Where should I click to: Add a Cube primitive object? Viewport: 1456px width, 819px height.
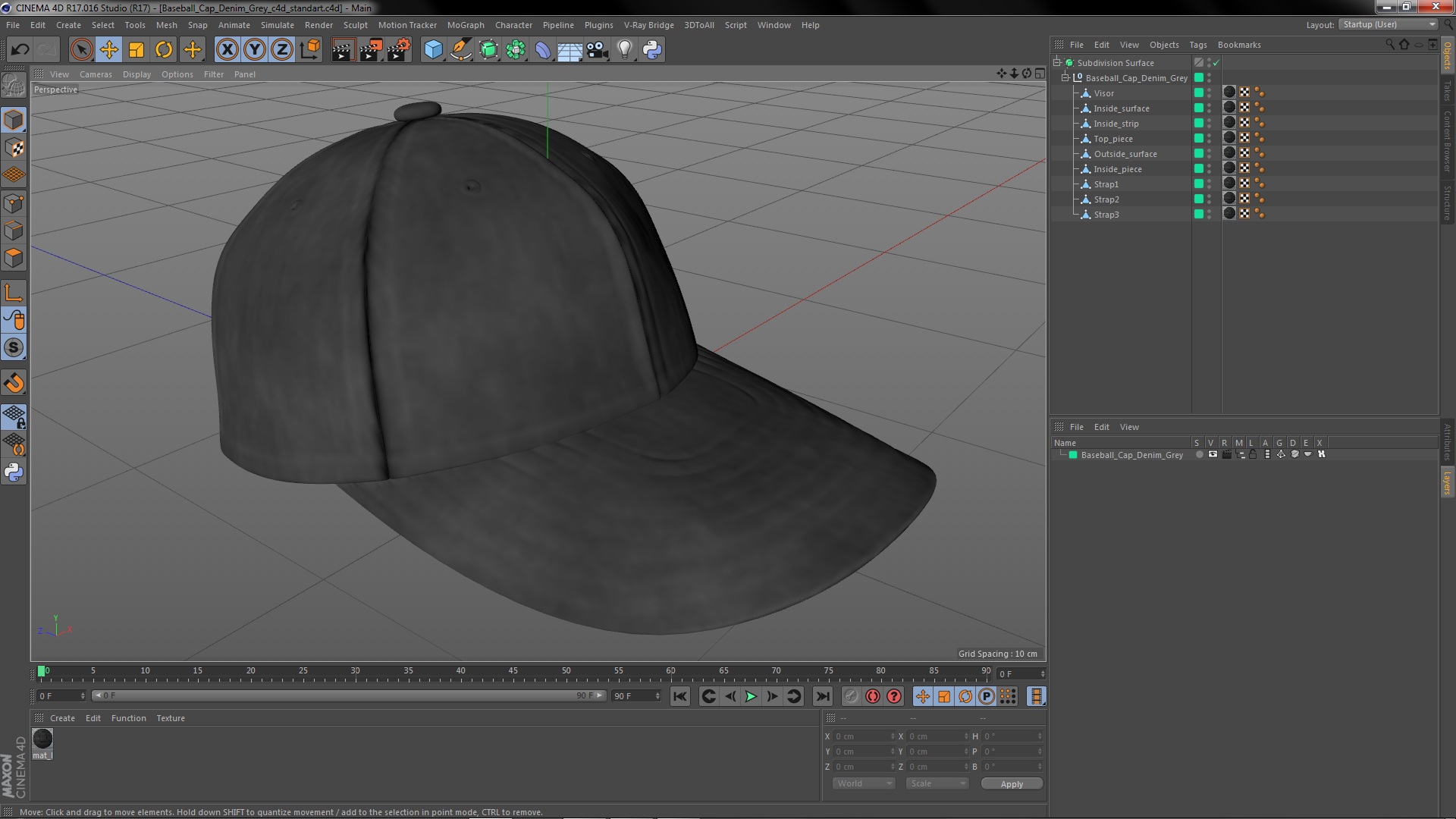coord(433,50)
